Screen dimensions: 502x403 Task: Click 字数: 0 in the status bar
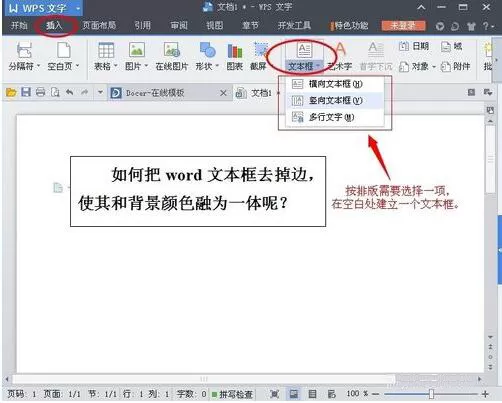pos(191,394)
